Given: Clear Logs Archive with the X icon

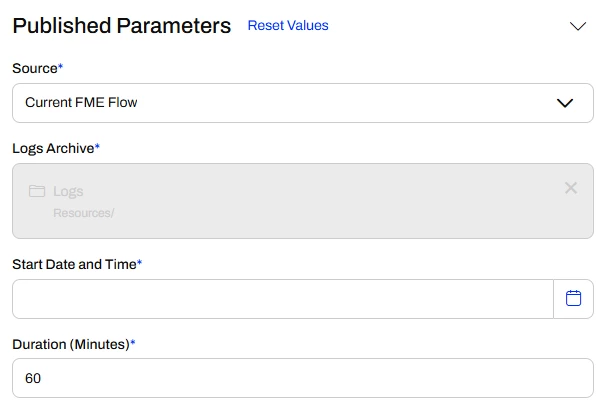Looking at the screenshot, I should 571,188.
